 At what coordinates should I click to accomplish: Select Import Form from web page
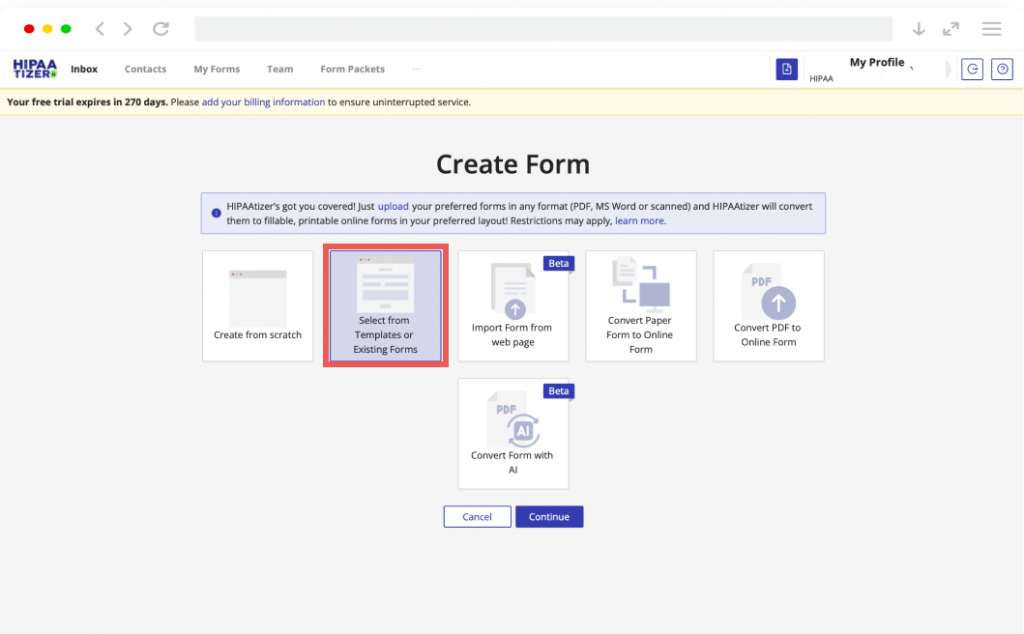point(513,305)
